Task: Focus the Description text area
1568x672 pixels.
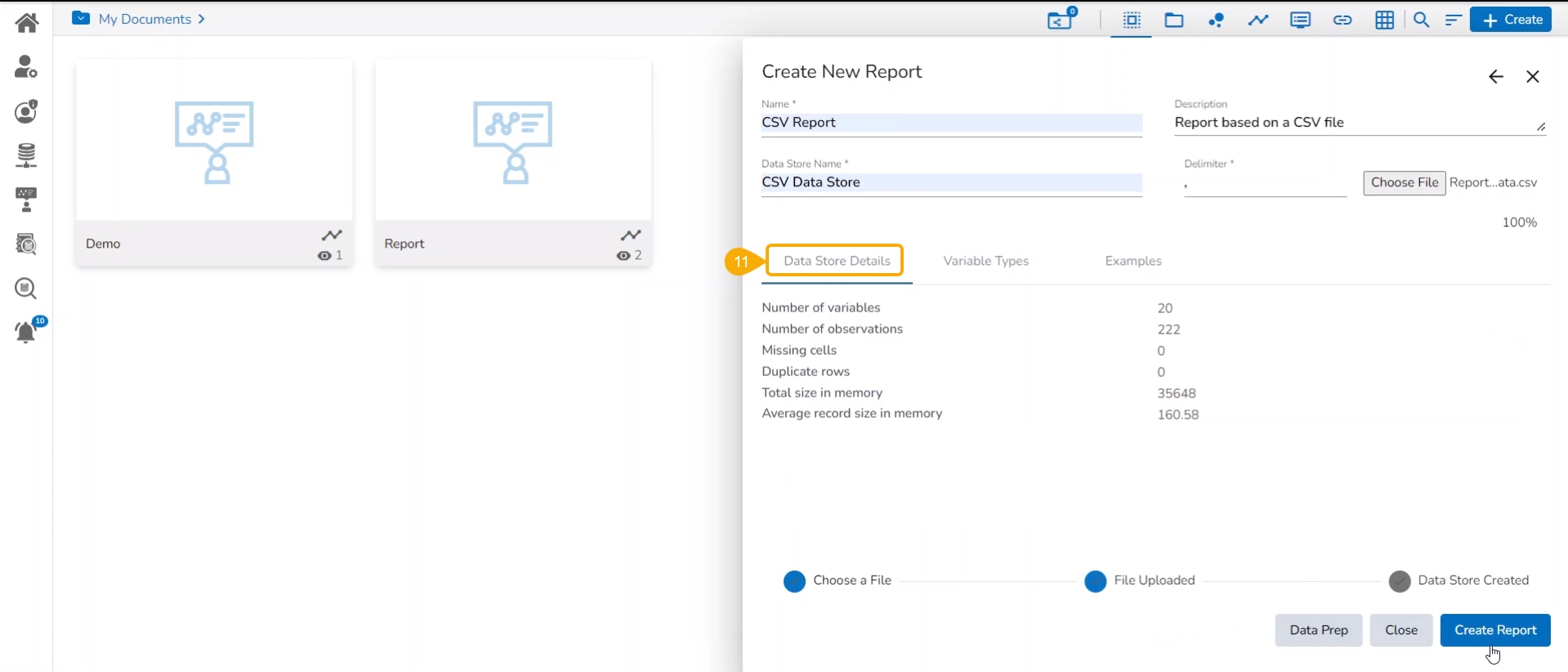Action: click(x=1360, y=123)
